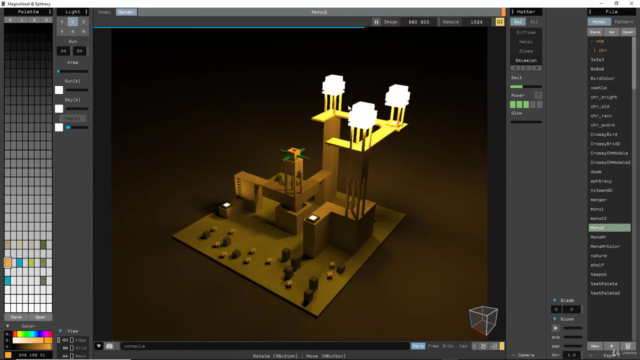Switch to the Render tab
Image resolution: width=640 pixels, height=360 pixels.
(127, 12)
